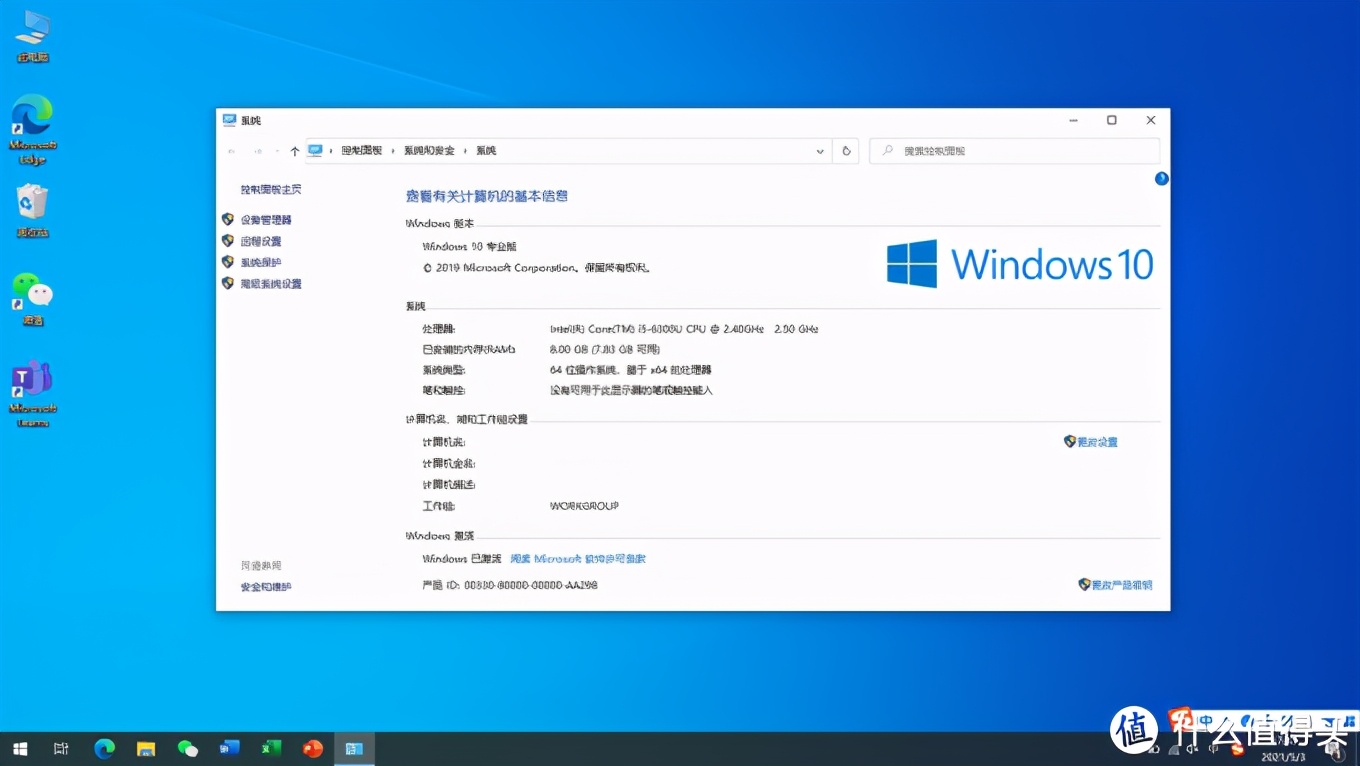Refresh the address bar with the refresh icon
1360x766 pixels.
pyautogui.click(x=846, y=151)
